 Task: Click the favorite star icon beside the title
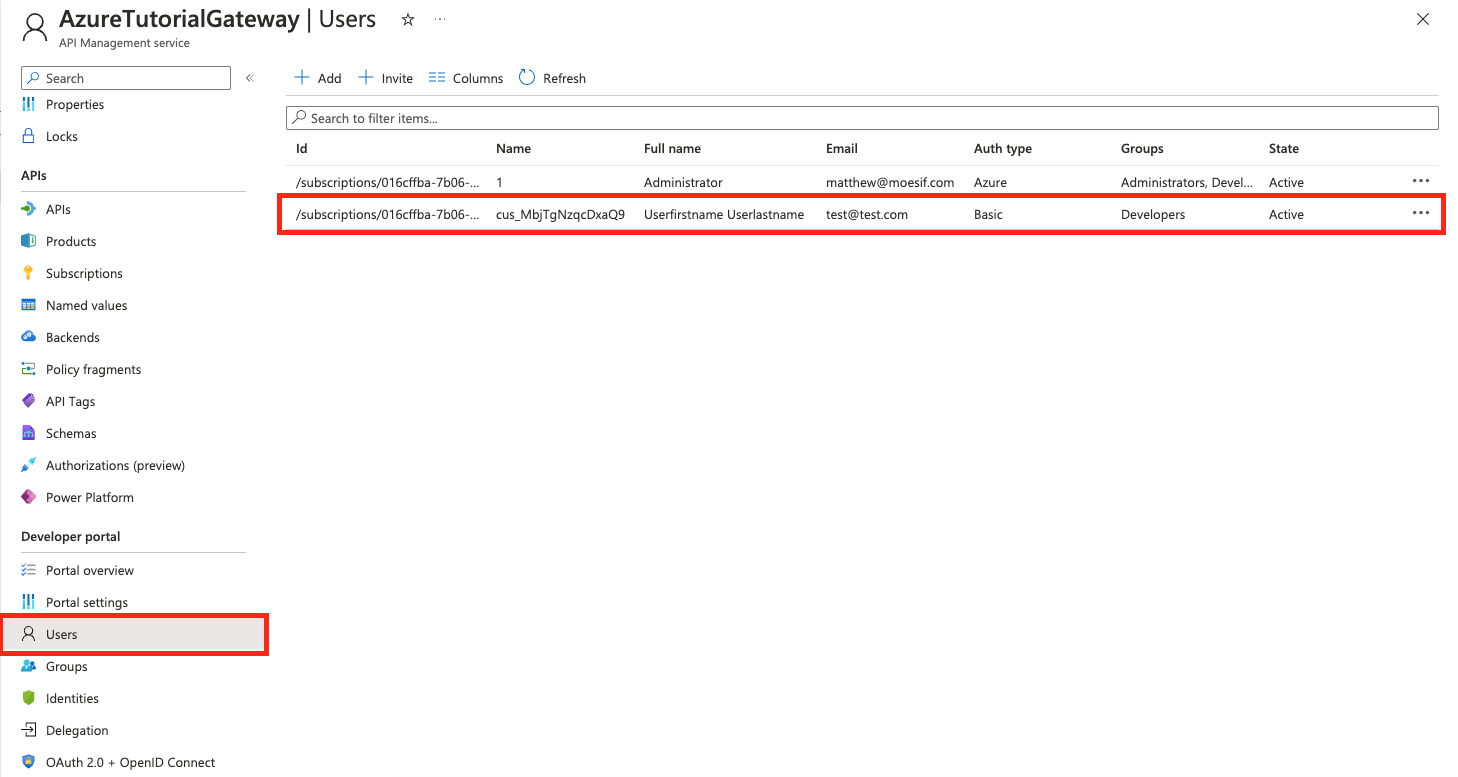[x=408, y=20]
